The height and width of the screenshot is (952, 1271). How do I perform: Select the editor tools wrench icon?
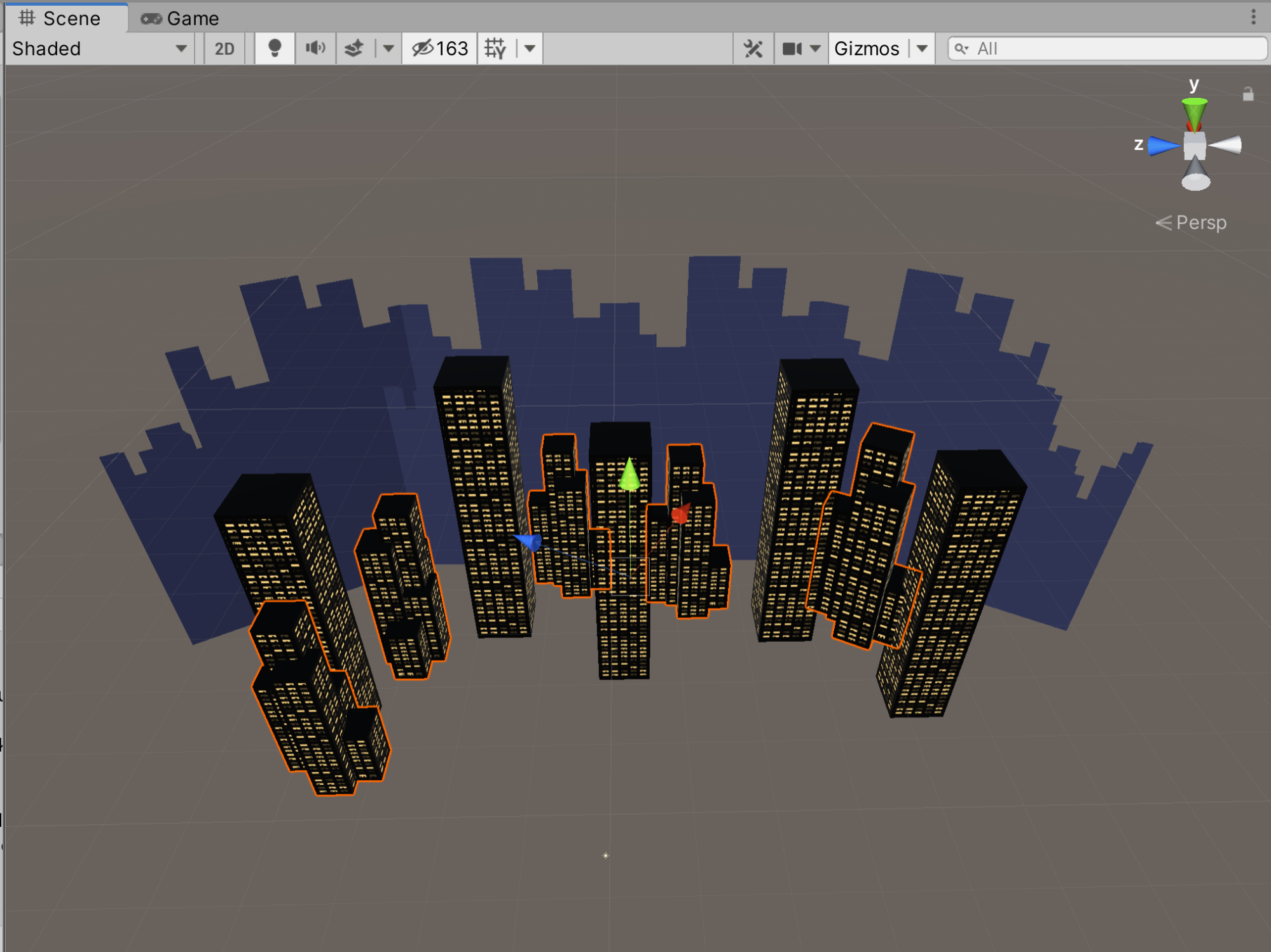coord(753,48)
